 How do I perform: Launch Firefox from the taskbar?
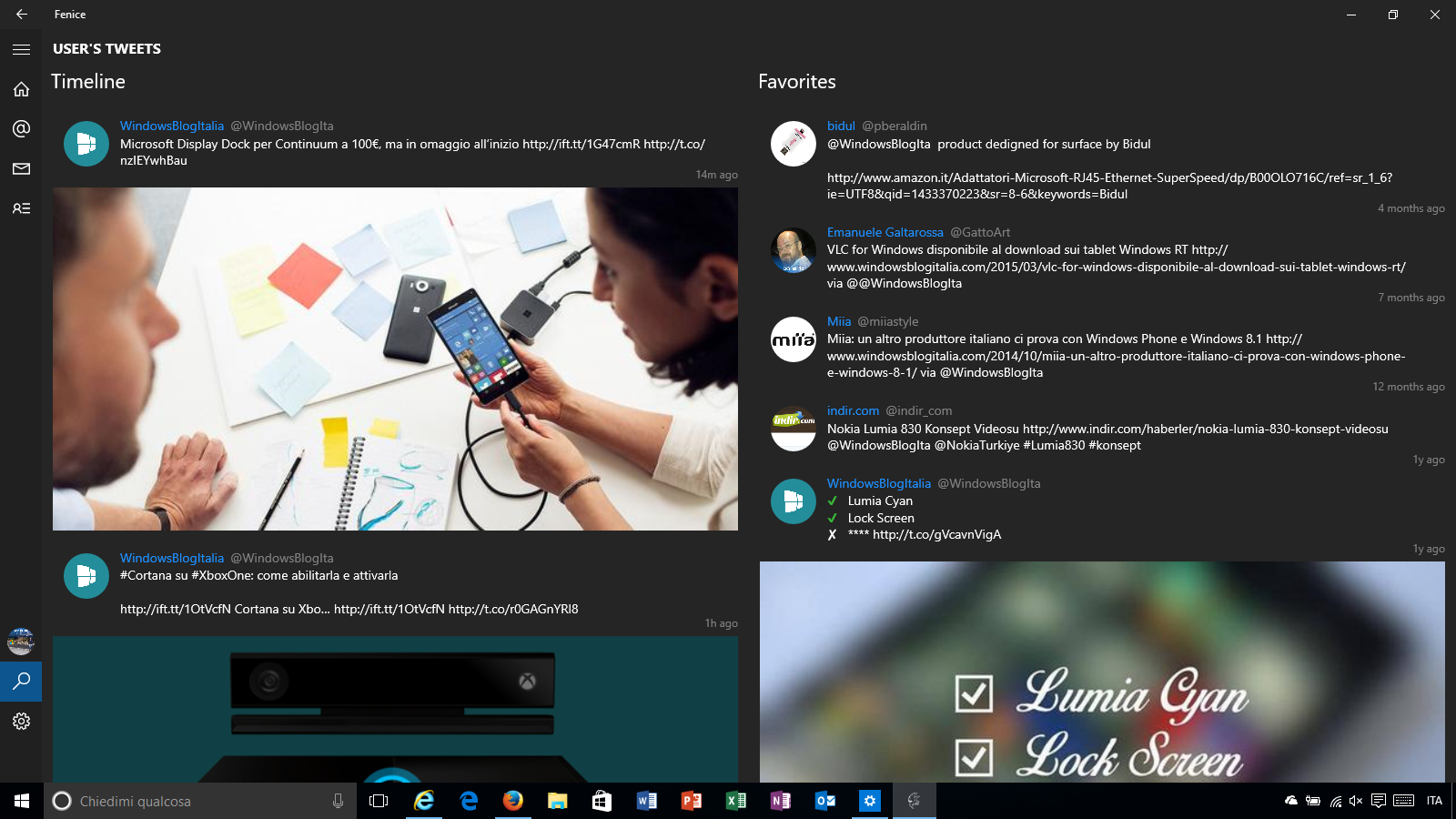513,801
